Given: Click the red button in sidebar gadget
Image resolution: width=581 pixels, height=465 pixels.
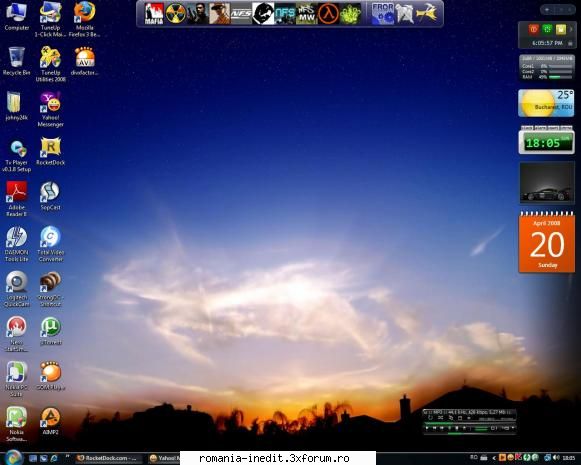Looking at the screenshot, I should pyautogui.click(x=533, y=29).
